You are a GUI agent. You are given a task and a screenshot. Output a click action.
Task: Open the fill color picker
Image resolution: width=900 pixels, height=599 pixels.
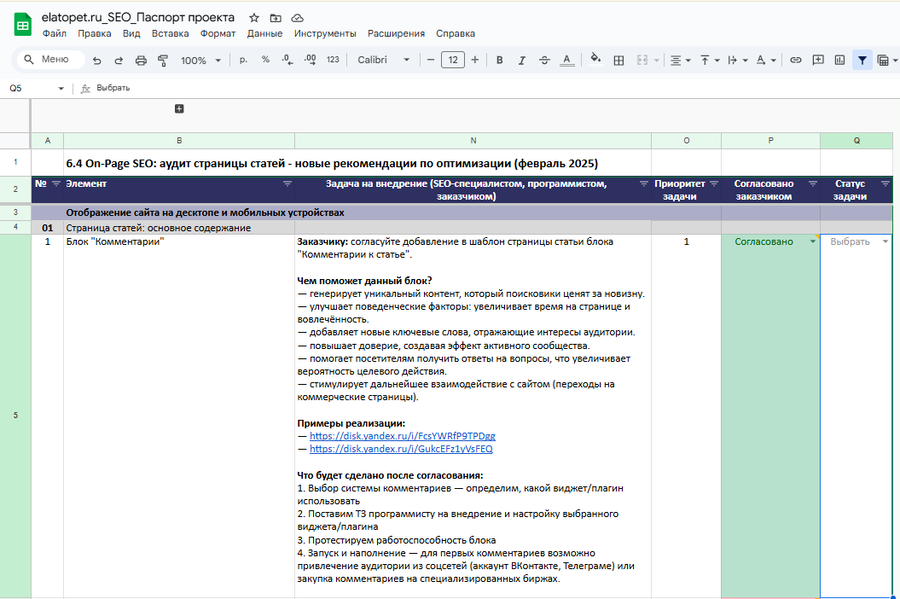tap(597, 60)
